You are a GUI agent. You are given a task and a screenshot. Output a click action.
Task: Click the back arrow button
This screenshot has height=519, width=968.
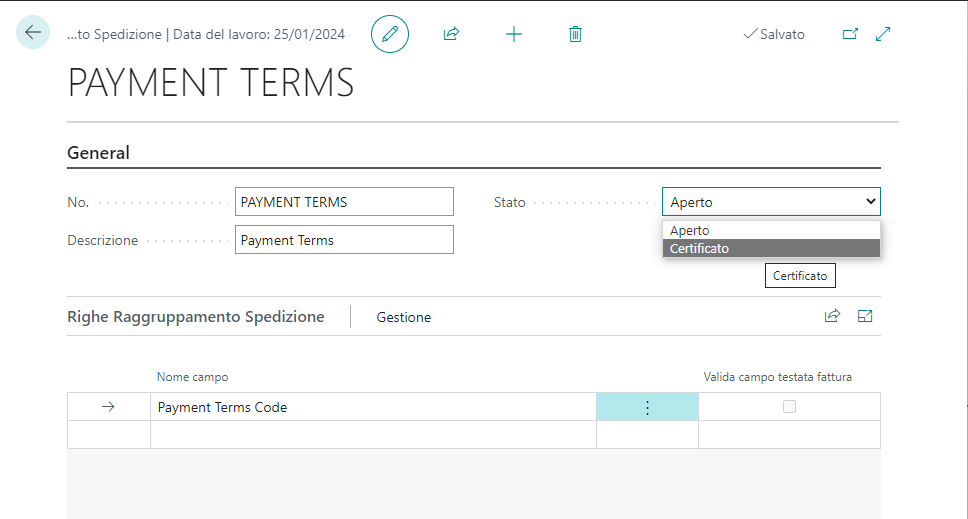point(33,33)
